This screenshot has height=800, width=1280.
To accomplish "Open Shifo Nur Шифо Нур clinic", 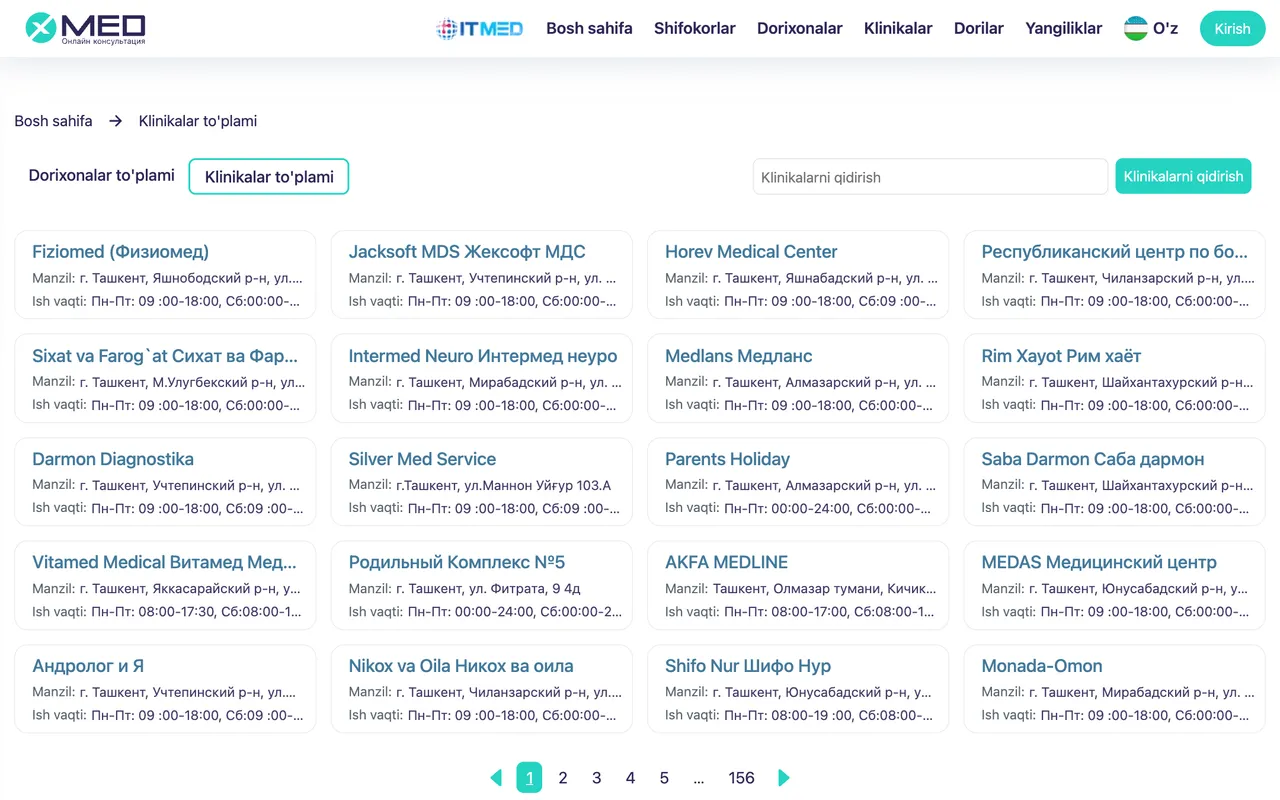I will click(798, 689).
